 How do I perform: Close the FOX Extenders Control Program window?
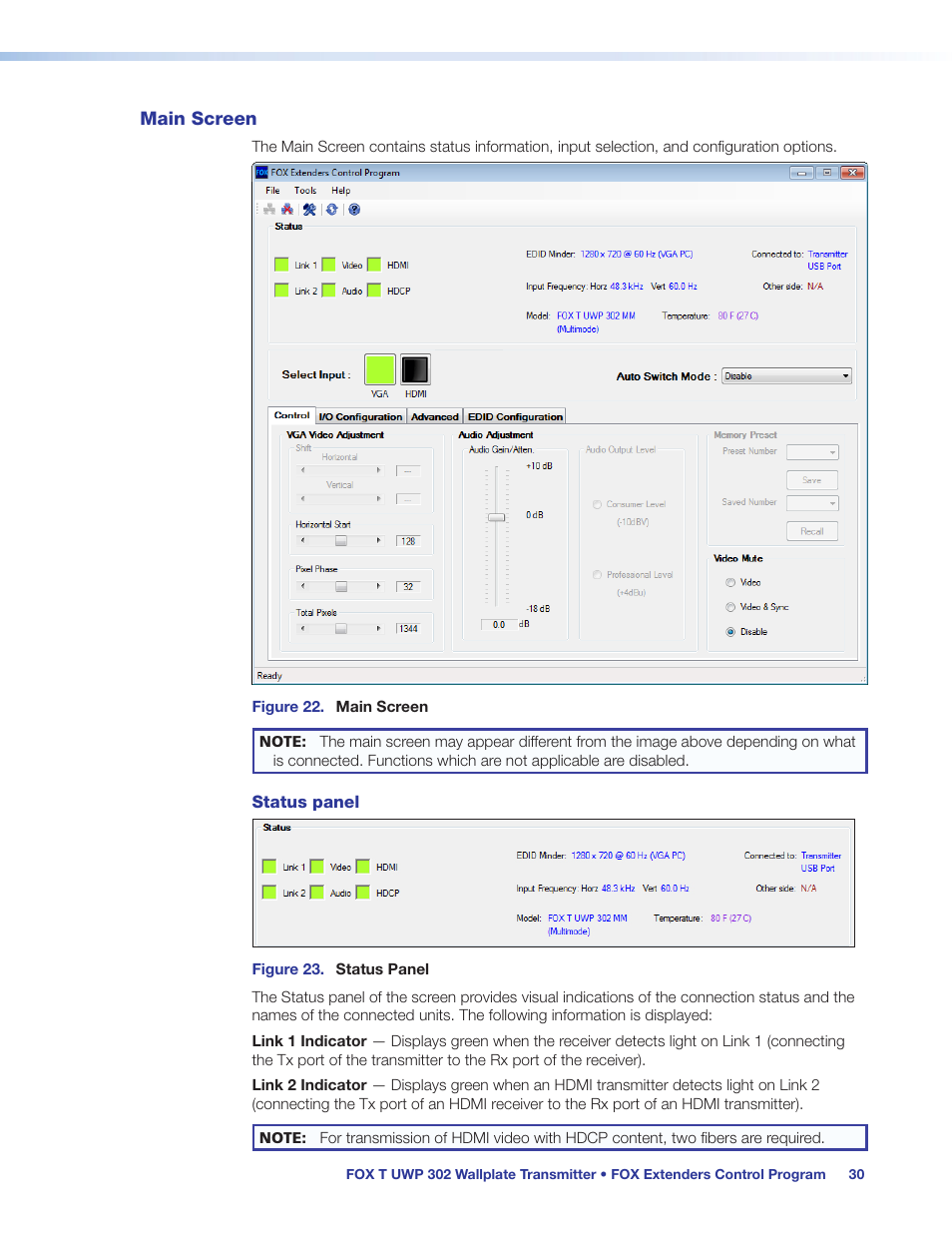[x=852, y=173]
